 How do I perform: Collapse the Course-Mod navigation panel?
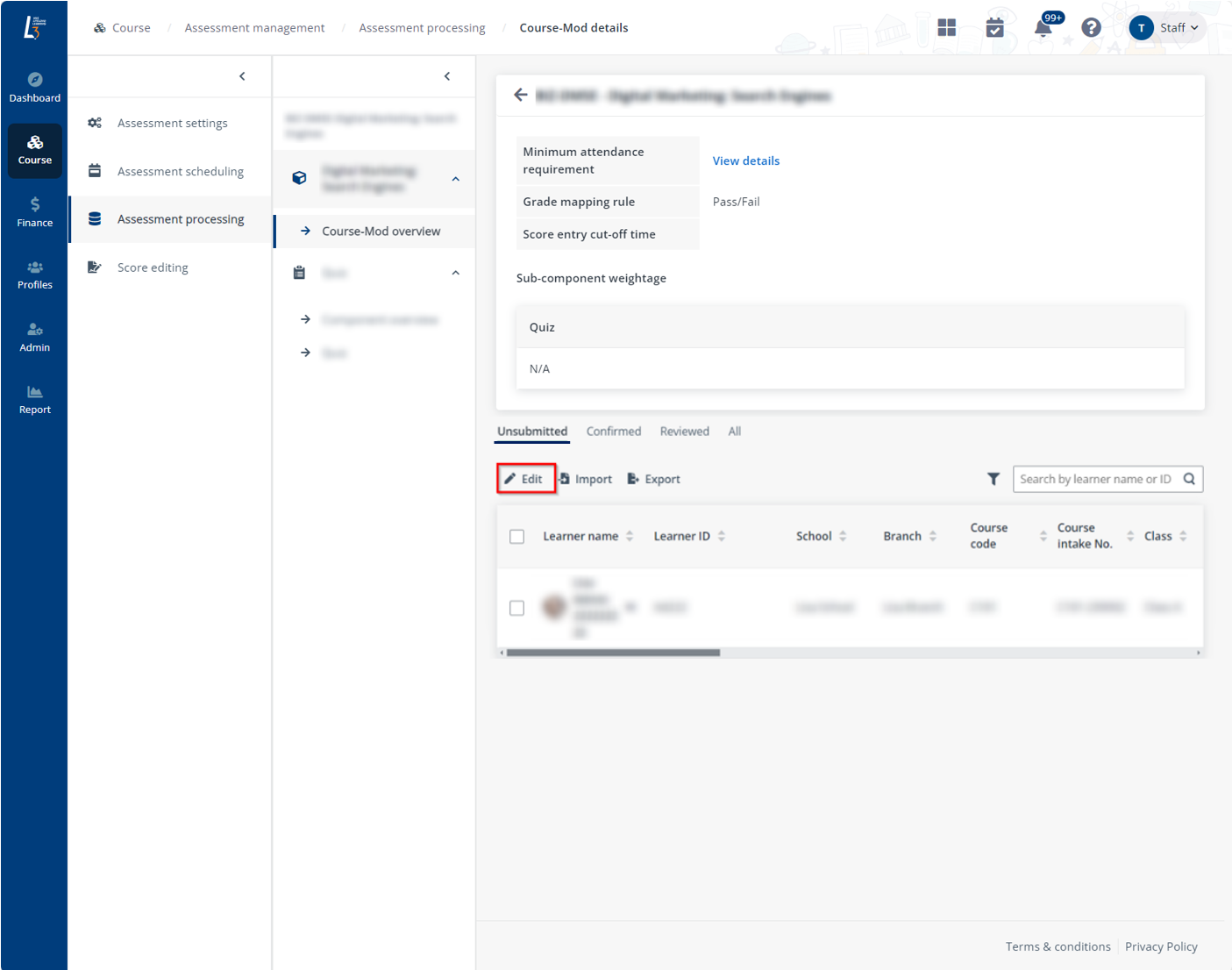(x=447, y=76)
